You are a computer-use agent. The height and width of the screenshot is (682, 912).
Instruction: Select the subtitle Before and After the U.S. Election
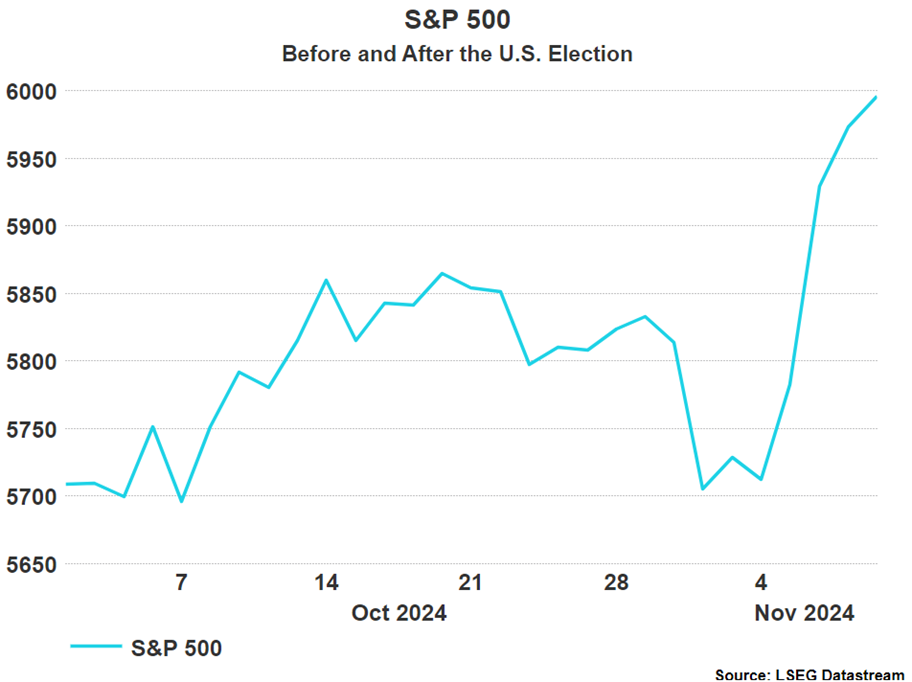(x=457, y=54)
